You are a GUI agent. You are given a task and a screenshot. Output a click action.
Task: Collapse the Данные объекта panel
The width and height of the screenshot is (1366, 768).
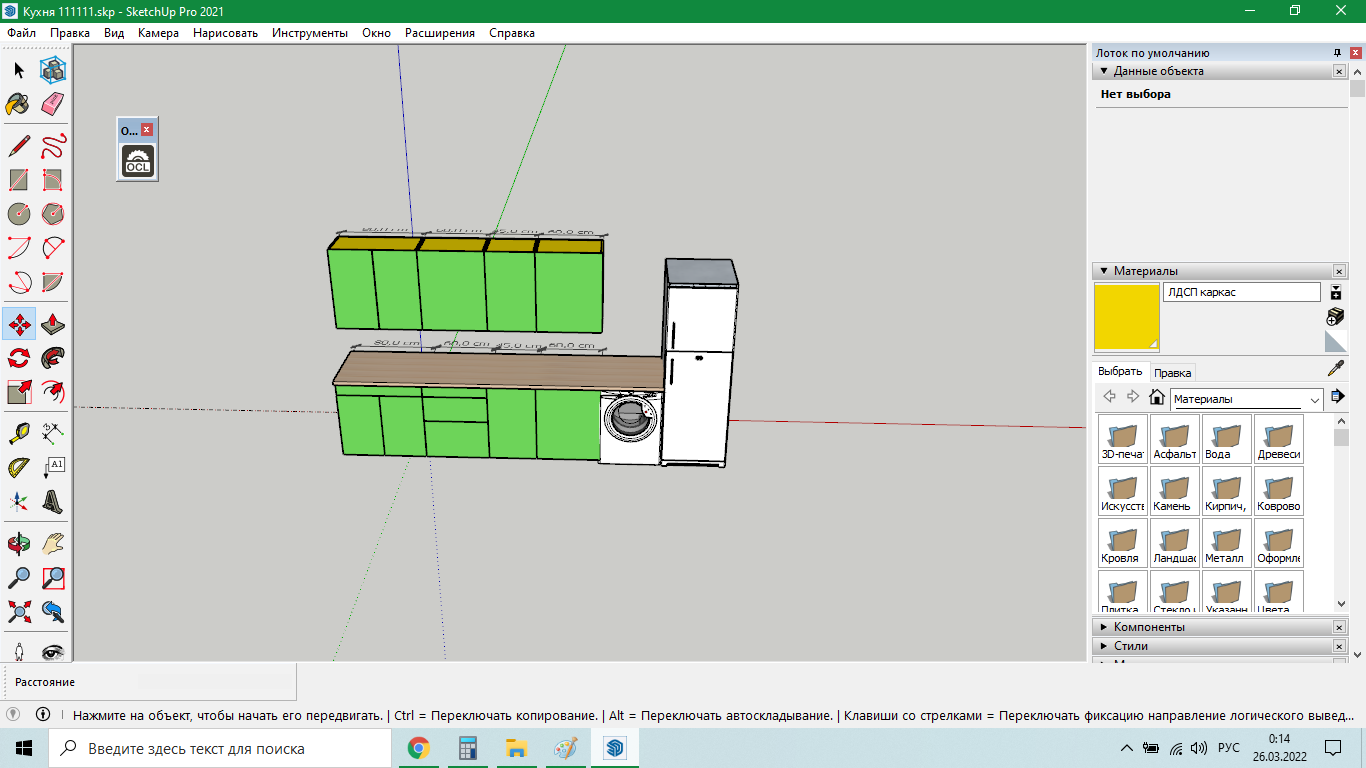point(1104,71)
